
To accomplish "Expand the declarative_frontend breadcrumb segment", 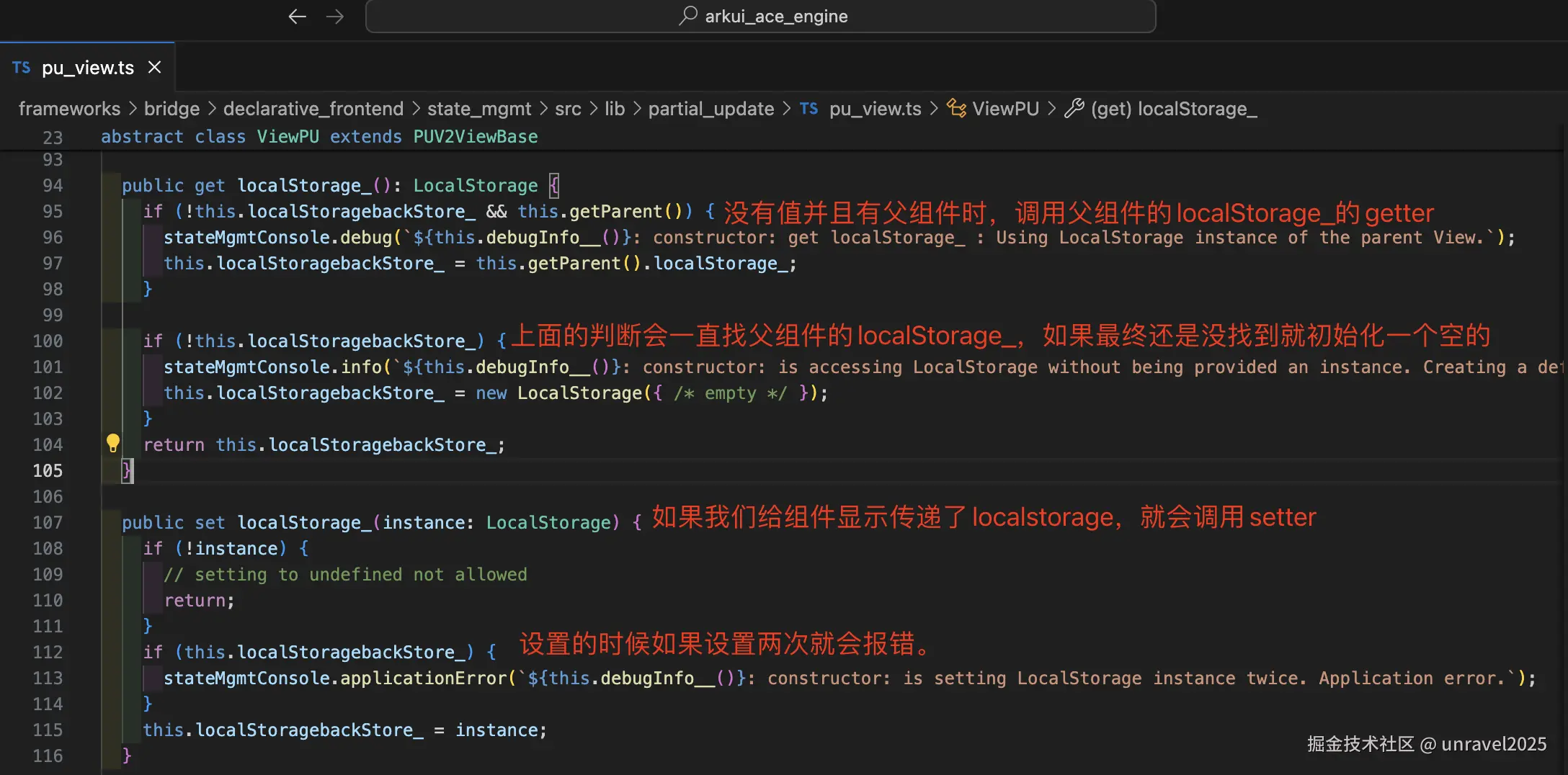I will click(313, 109).
